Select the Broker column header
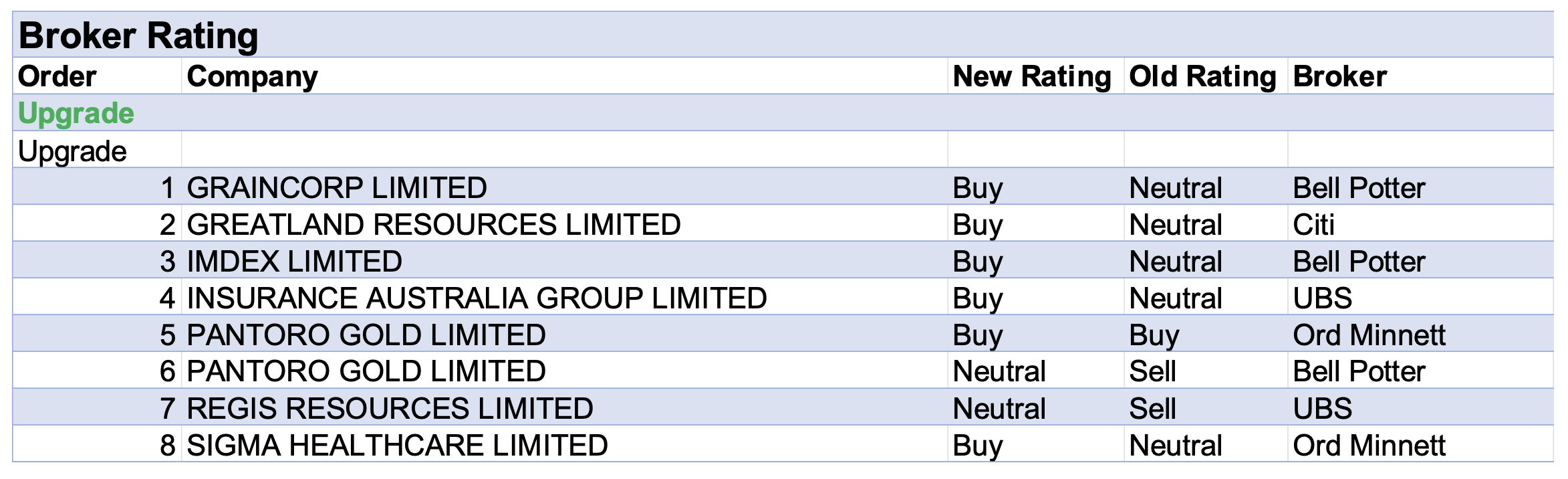This screenshot has width=1568, height=479. click(x=1339, y=76)
